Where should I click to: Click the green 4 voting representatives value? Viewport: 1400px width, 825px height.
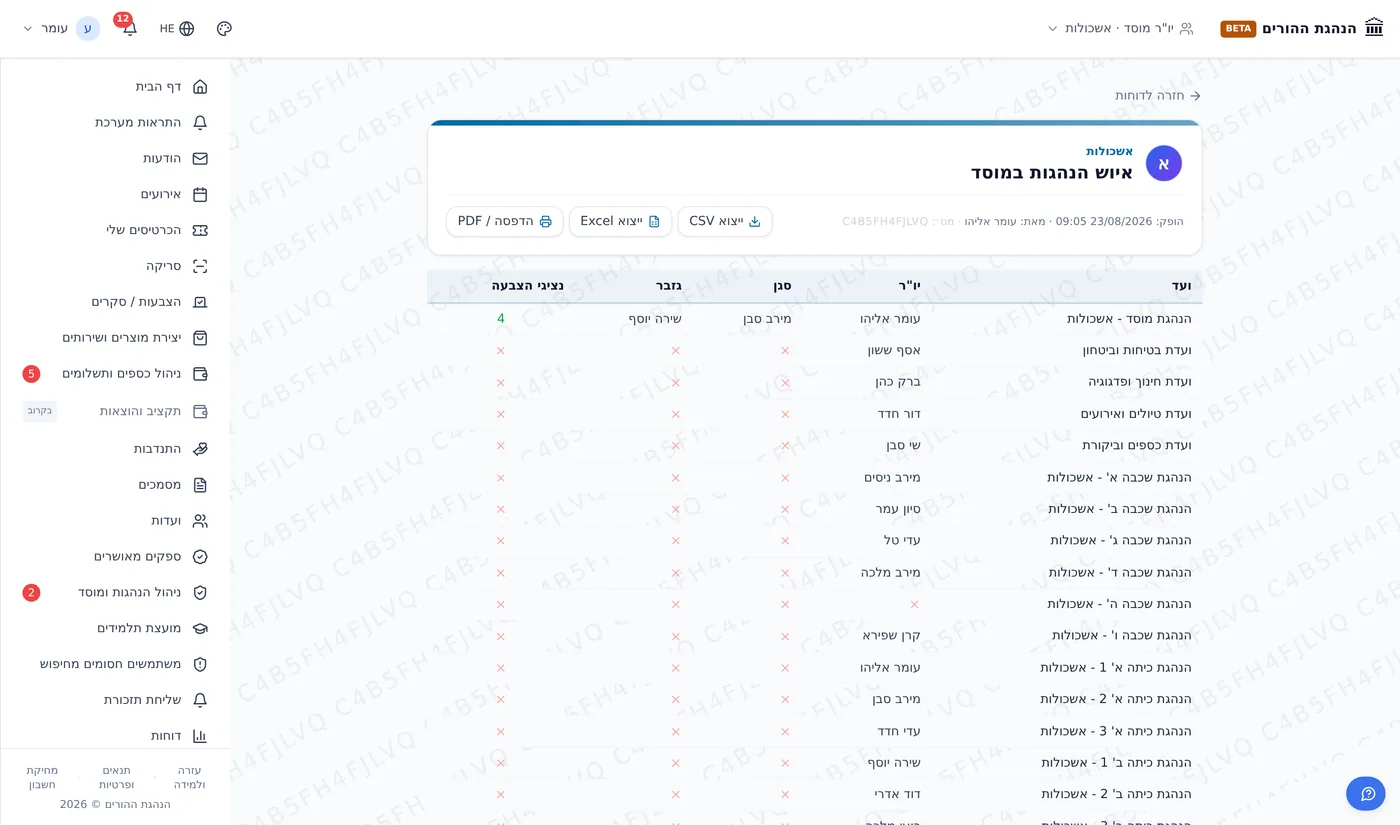[501, 319]
